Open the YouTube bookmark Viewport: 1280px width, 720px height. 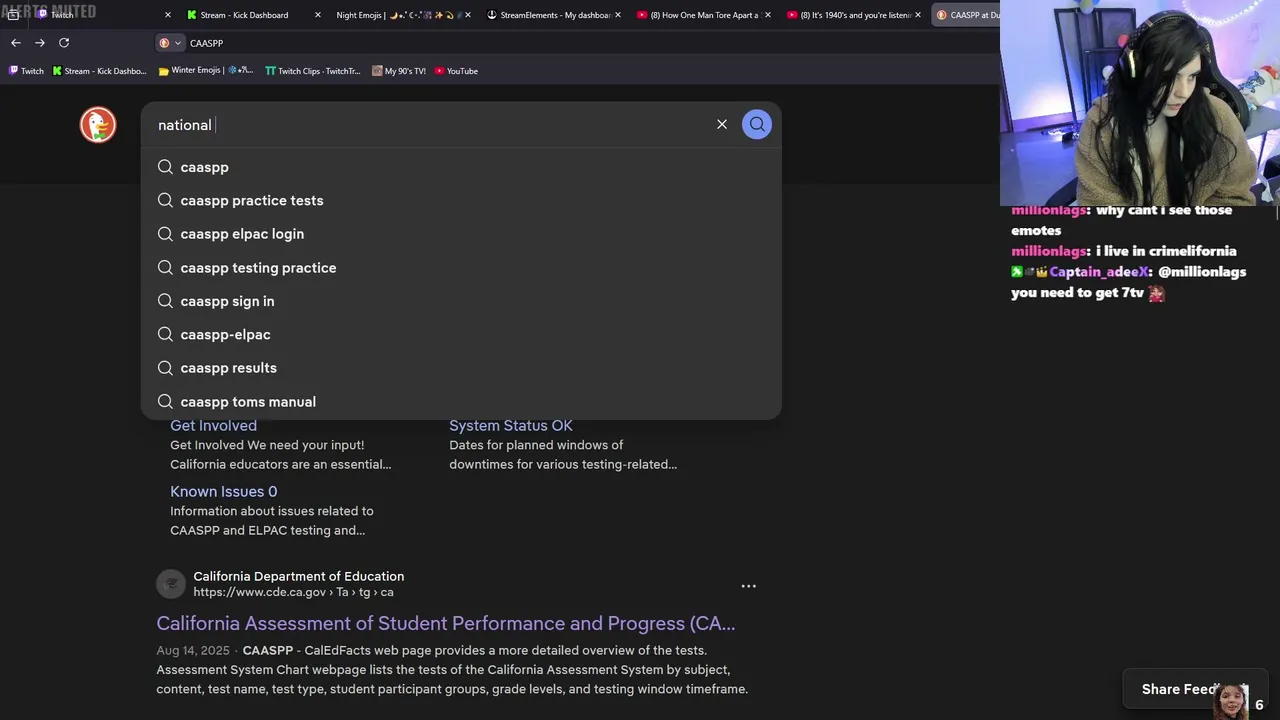tap(456, 71)
